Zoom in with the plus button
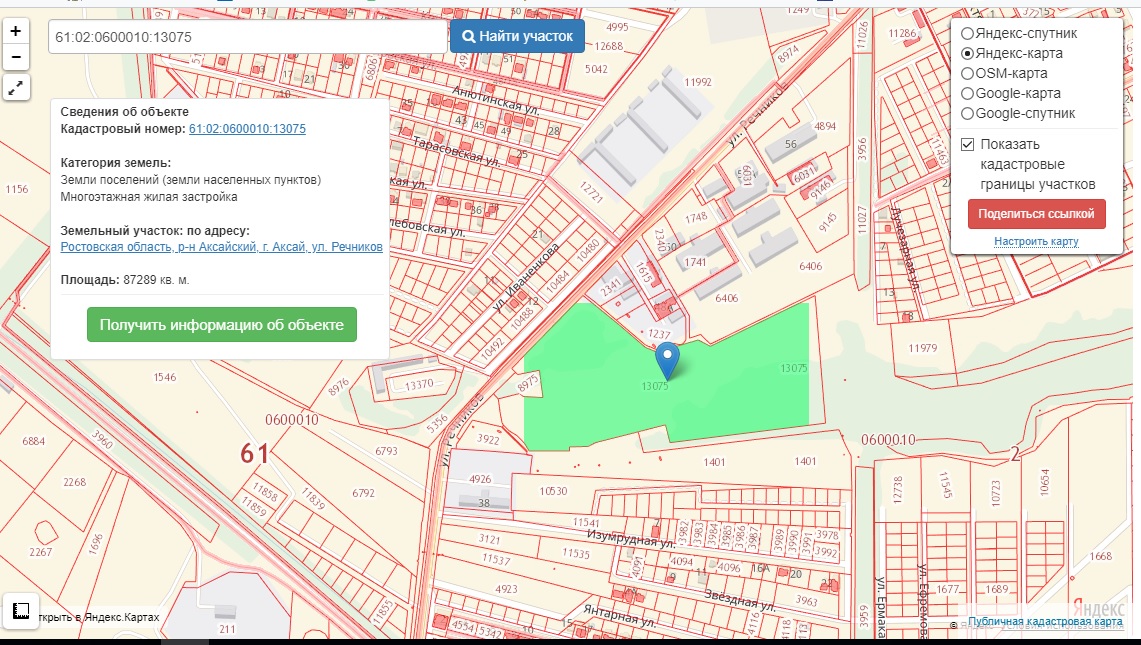 point(16,31)
